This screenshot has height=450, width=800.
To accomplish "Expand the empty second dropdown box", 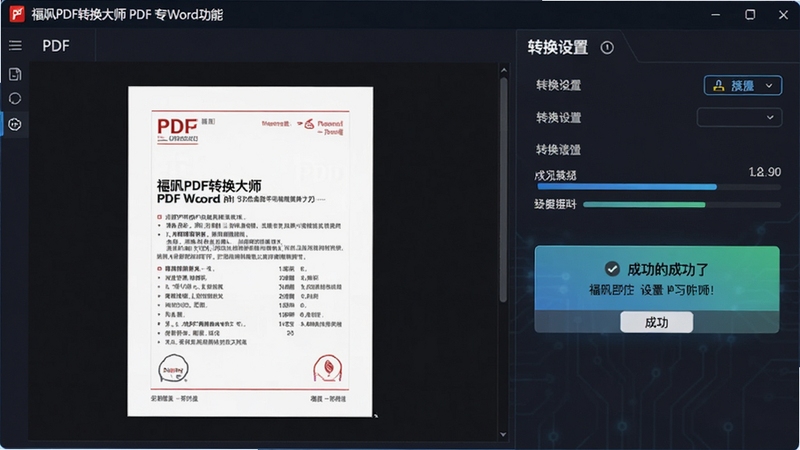I will pos(739,117).
